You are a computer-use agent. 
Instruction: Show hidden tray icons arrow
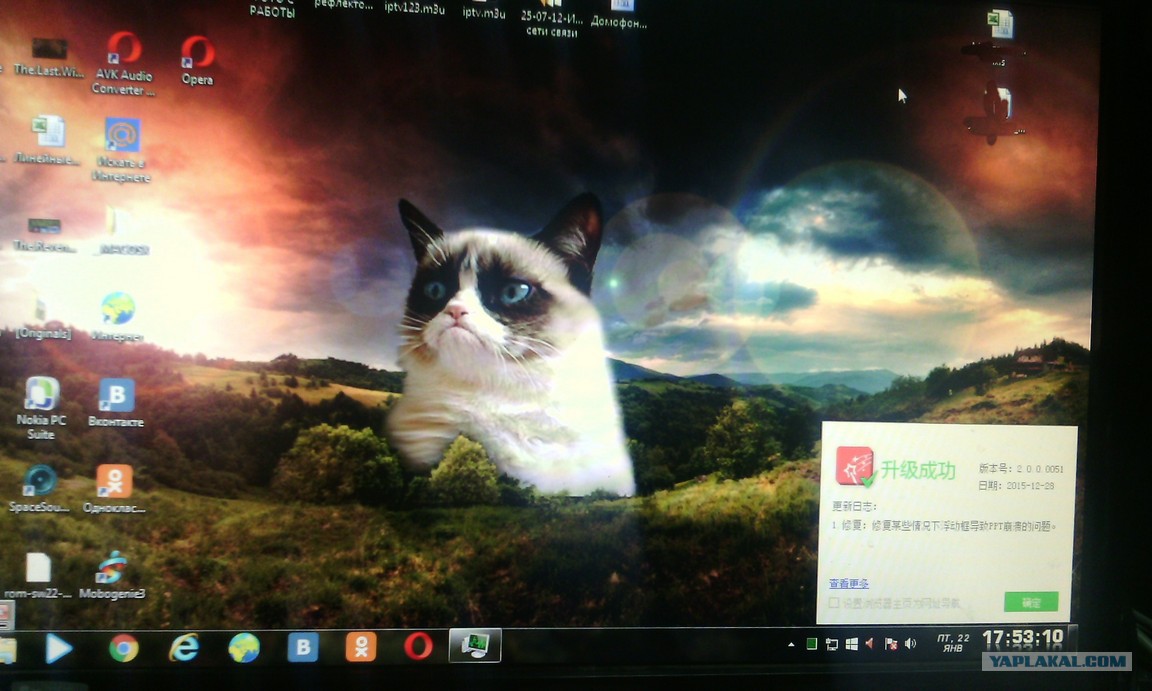tap(791, 645)
